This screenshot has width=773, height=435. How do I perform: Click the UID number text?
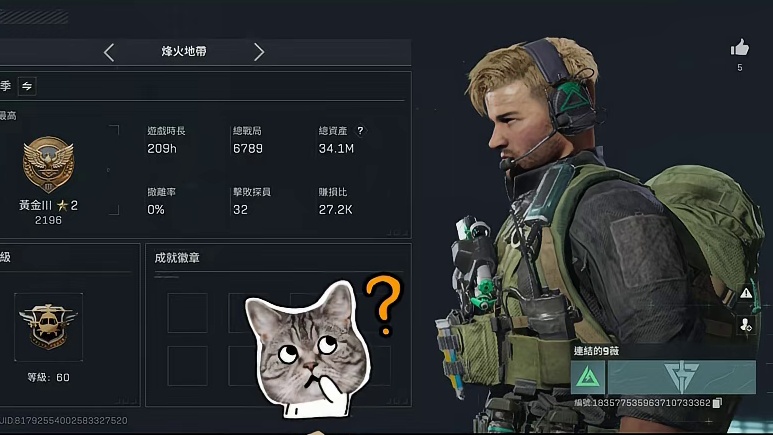click(64, 421)
